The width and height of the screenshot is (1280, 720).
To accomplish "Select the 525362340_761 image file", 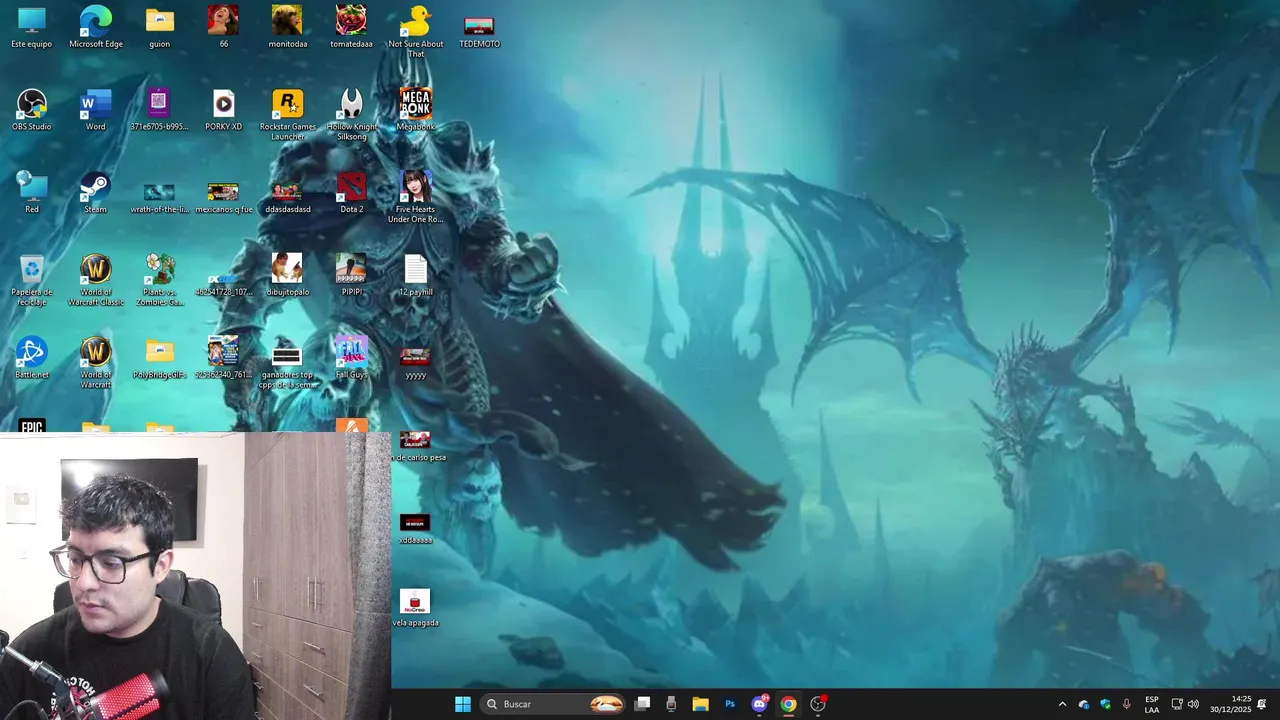I will click(223, 358).
